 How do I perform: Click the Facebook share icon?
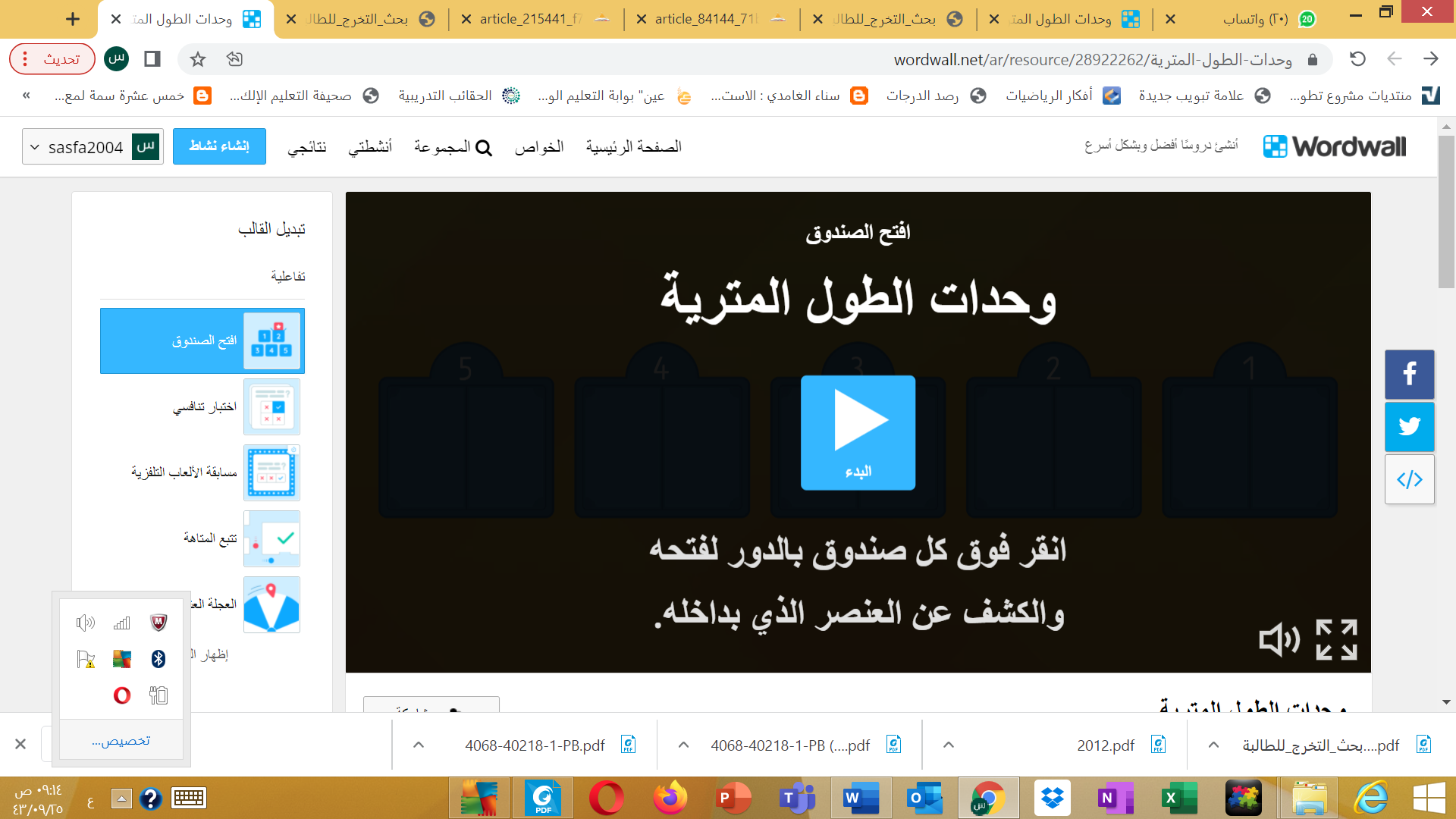pos(1409,374)
